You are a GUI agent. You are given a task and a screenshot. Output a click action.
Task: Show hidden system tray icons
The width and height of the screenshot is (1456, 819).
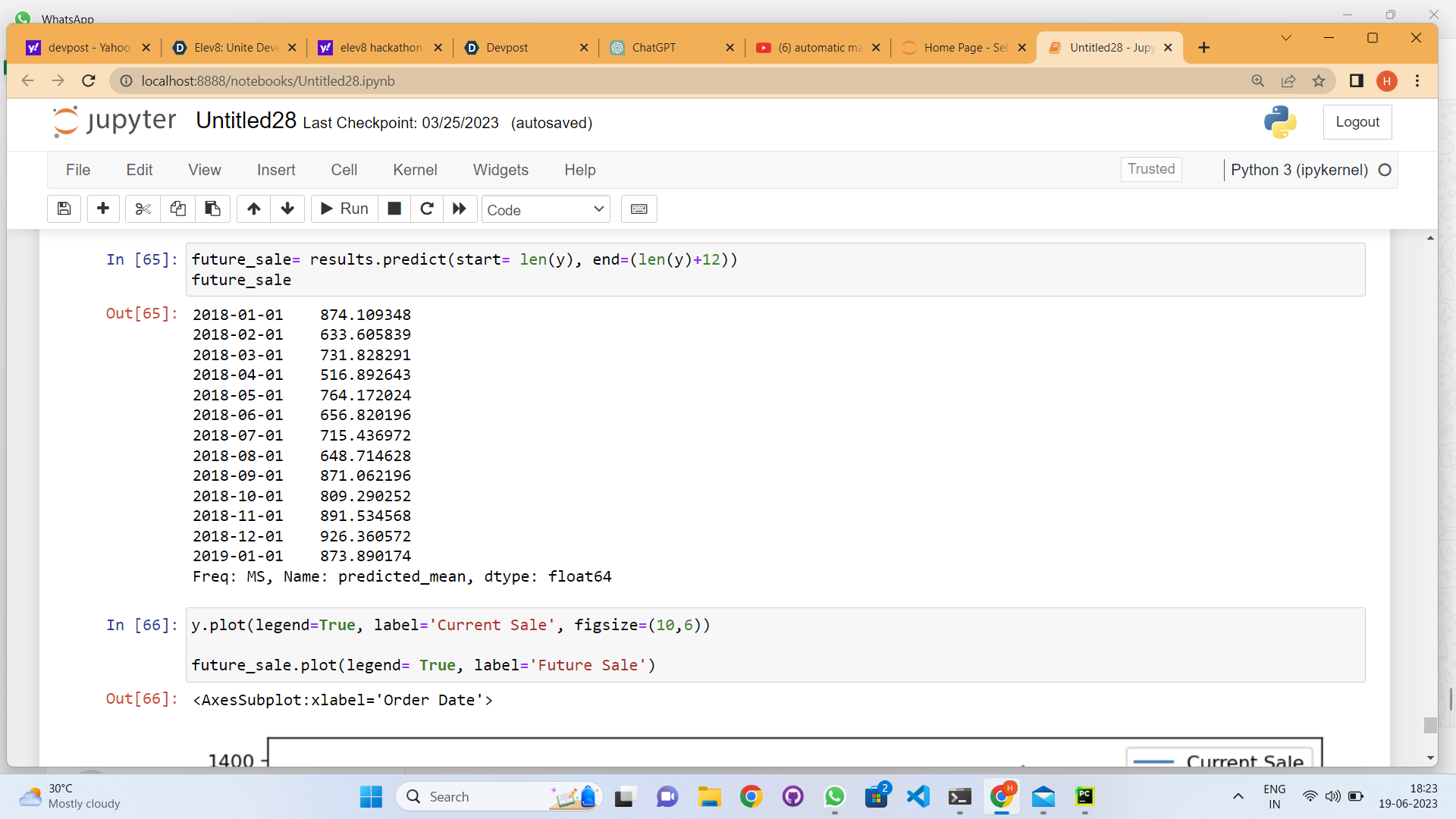coord(1238,796)
